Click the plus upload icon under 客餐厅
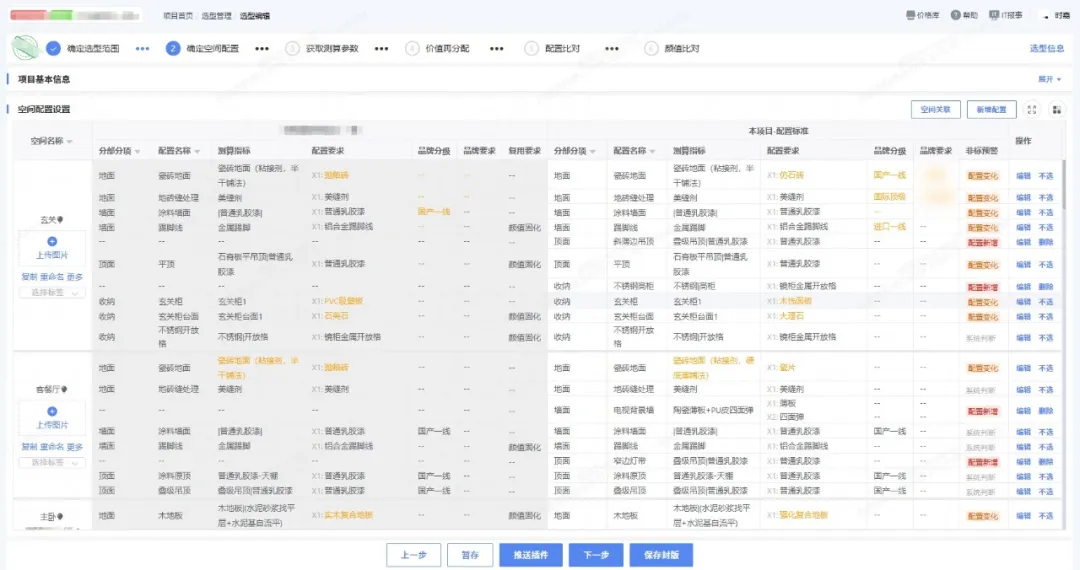 click(x=52, y=411)
